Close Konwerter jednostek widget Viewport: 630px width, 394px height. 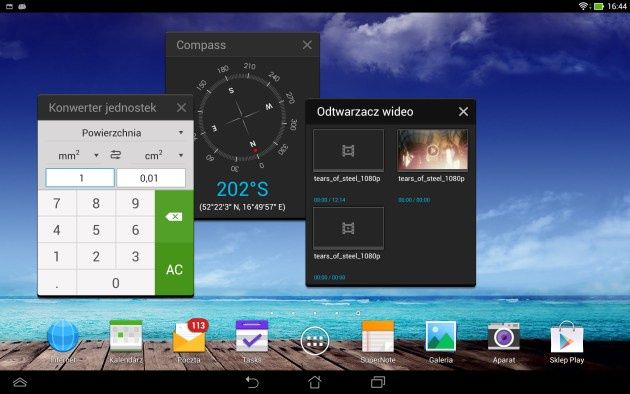coord(182,107)
